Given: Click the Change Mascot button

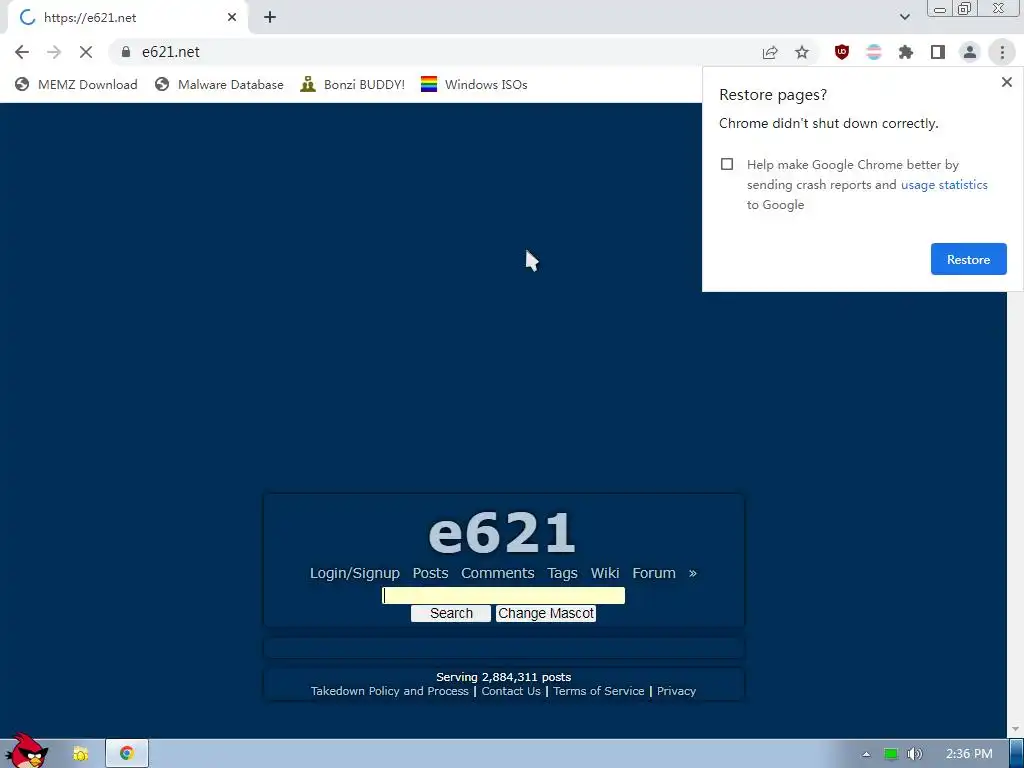Looking at the screenshot, I should click(546, 613).
